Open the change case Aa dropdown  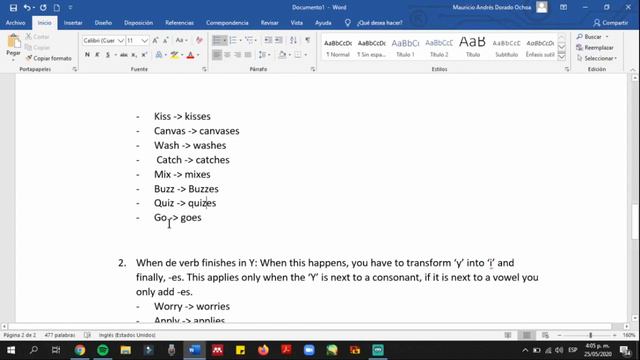pos(181,40)
